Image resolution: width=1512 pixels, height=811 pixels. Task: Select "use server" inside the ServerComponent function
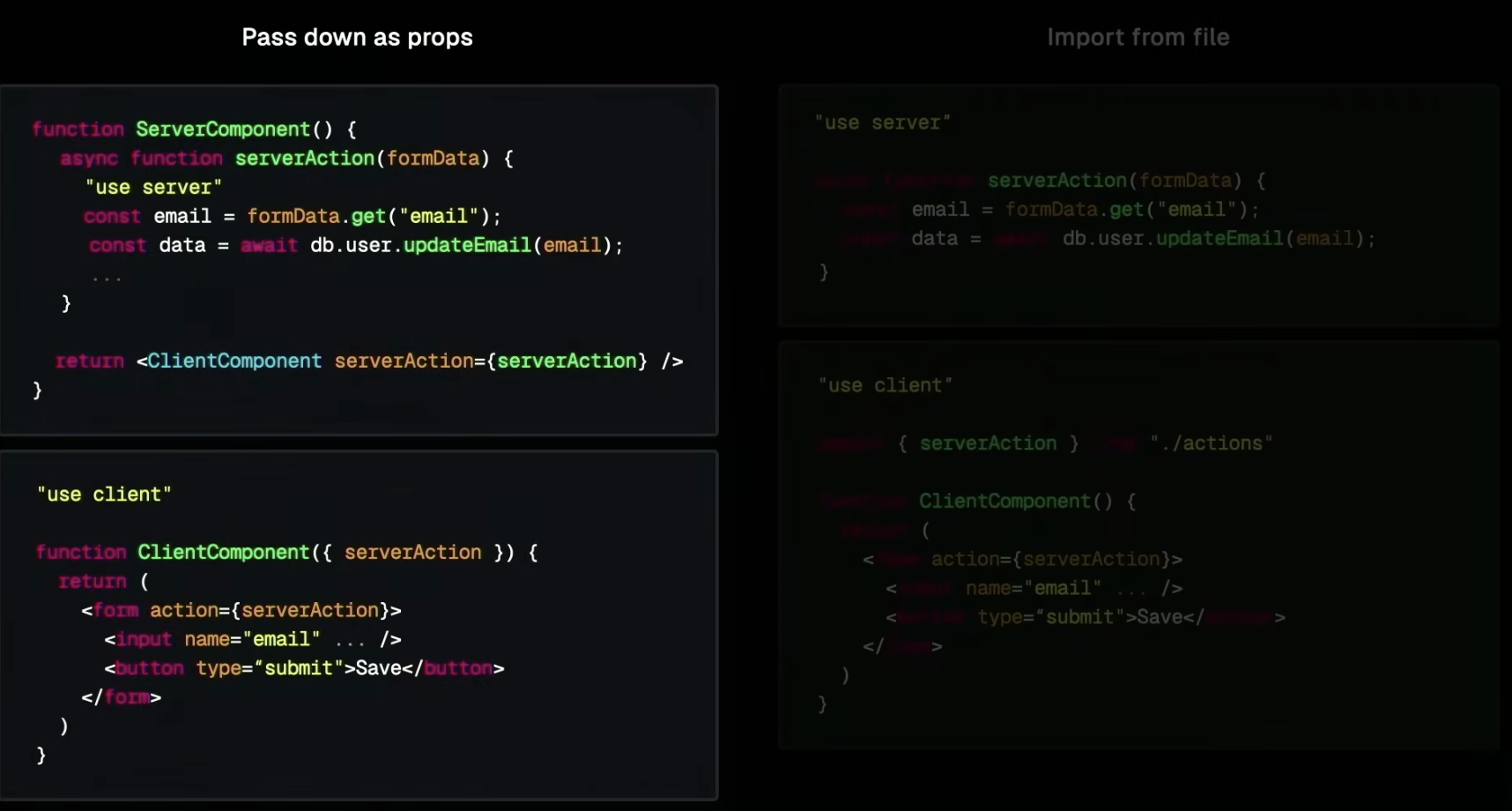[153, 187]
